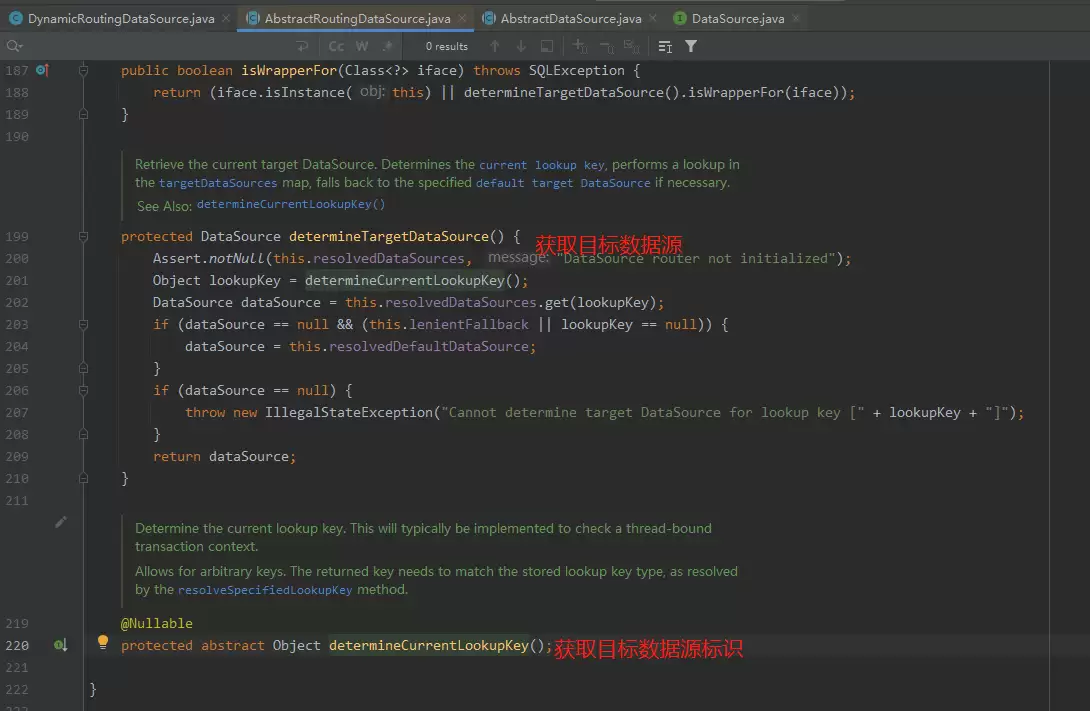Click 'lenientFallback' field on line 203
Screen dimensions: 1090x711
pos(469,325)
